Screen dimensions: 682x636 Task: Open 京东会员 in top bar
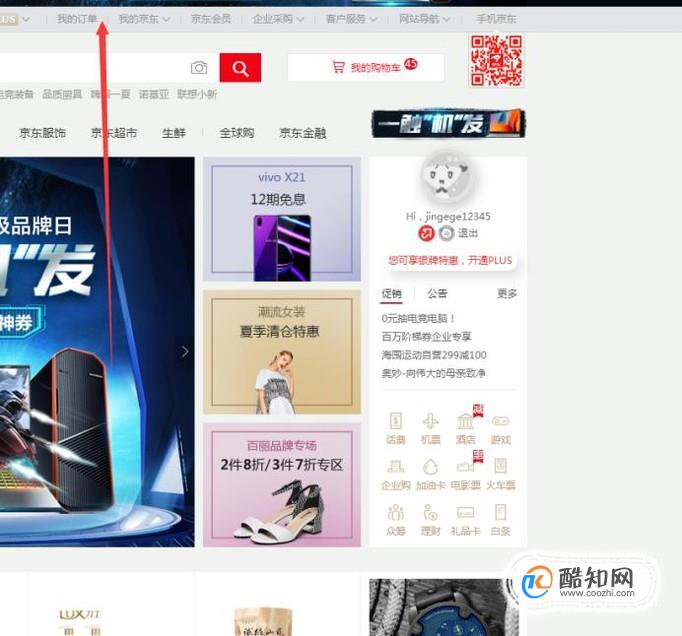click(211, 19)
